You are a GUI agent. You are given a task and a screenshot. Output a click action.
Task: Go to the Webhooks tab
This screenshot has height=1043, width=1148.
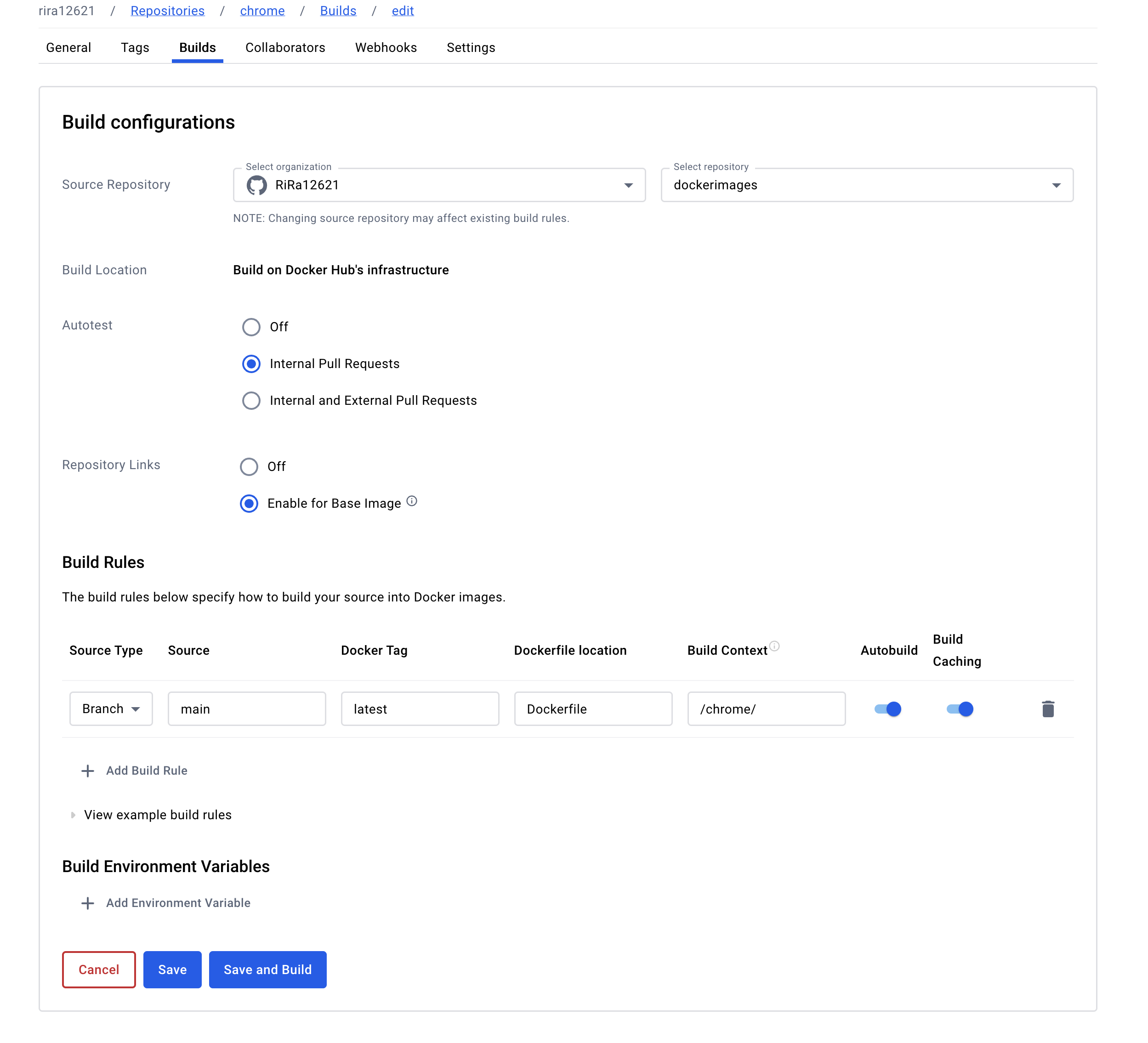386,48
